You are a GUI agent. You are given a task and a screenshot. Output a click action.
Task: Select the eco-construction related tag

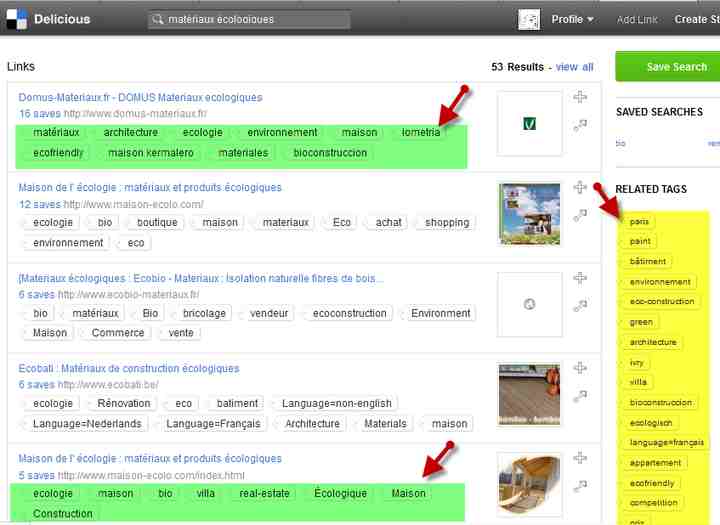(x=662, y=302)
